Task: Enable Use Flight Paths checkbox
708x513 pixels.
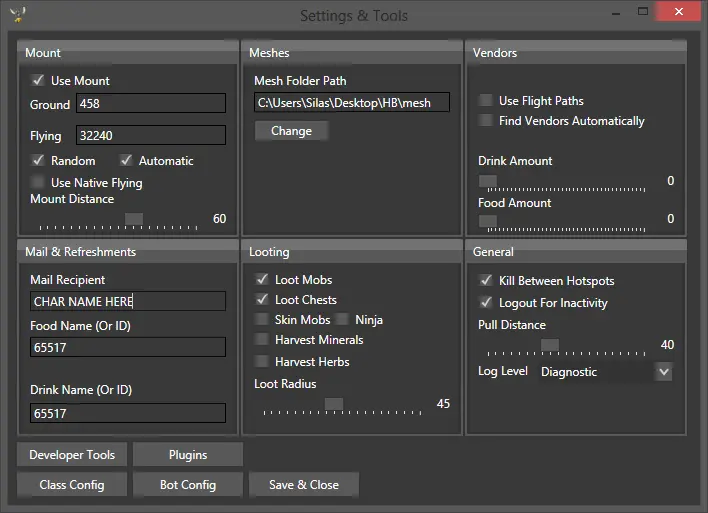Action: pos(487,101)
